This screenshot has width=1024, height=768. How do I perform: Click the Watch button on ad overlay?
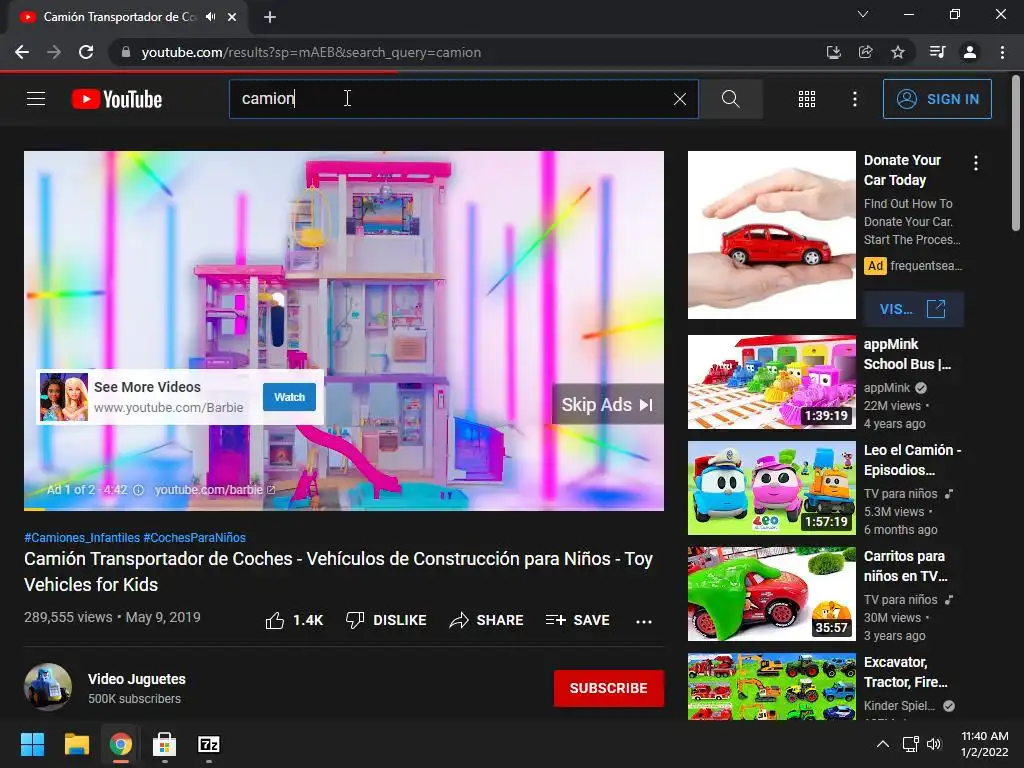click(289, 397)
